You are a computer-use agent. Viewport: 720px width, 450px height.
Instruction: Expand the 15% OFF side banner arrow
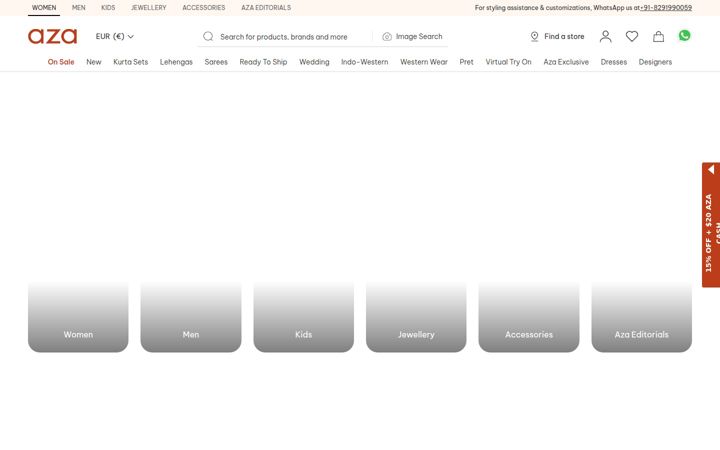click(711, 170)
